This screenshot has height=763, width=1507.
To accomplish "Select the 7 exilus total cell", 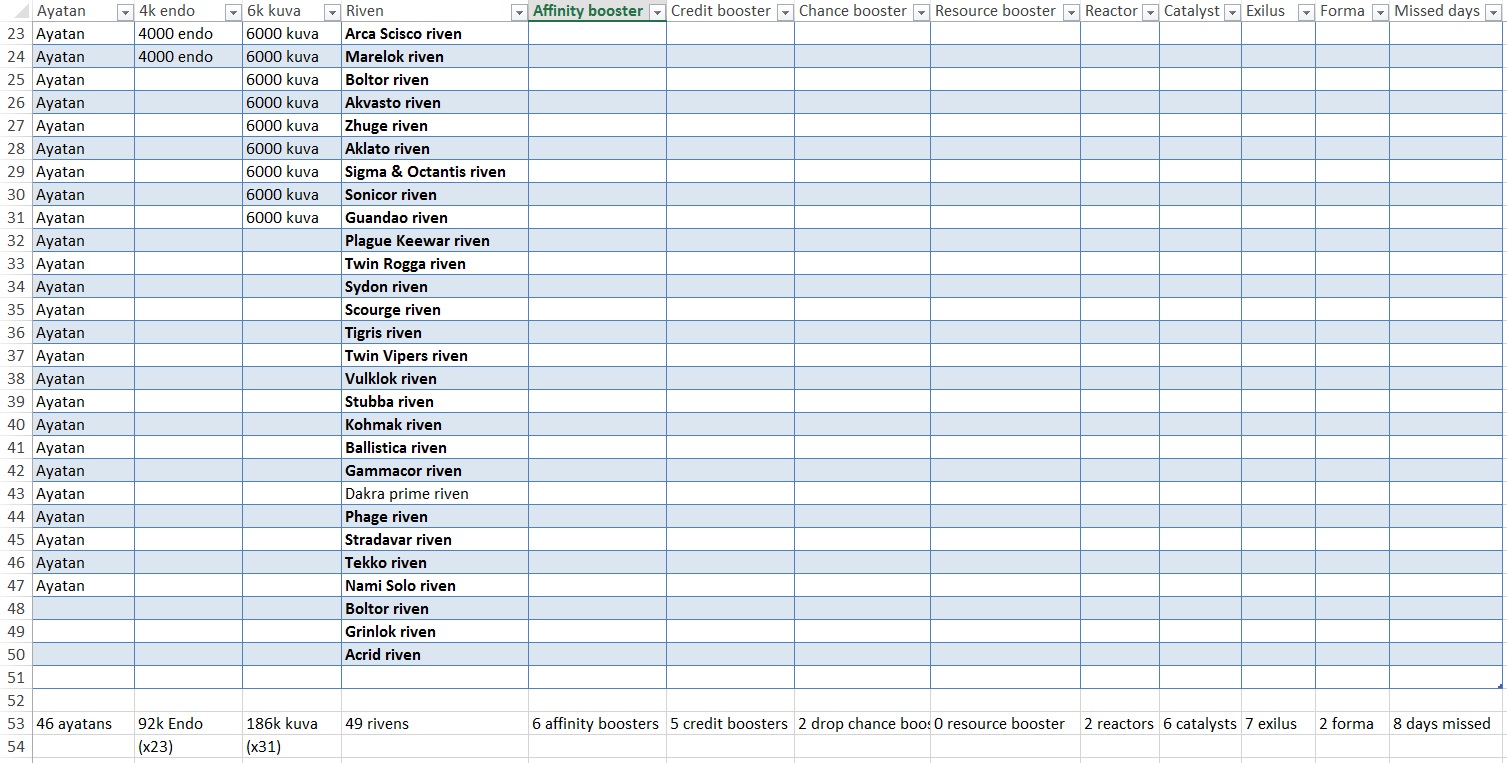I will point(1278,723).
